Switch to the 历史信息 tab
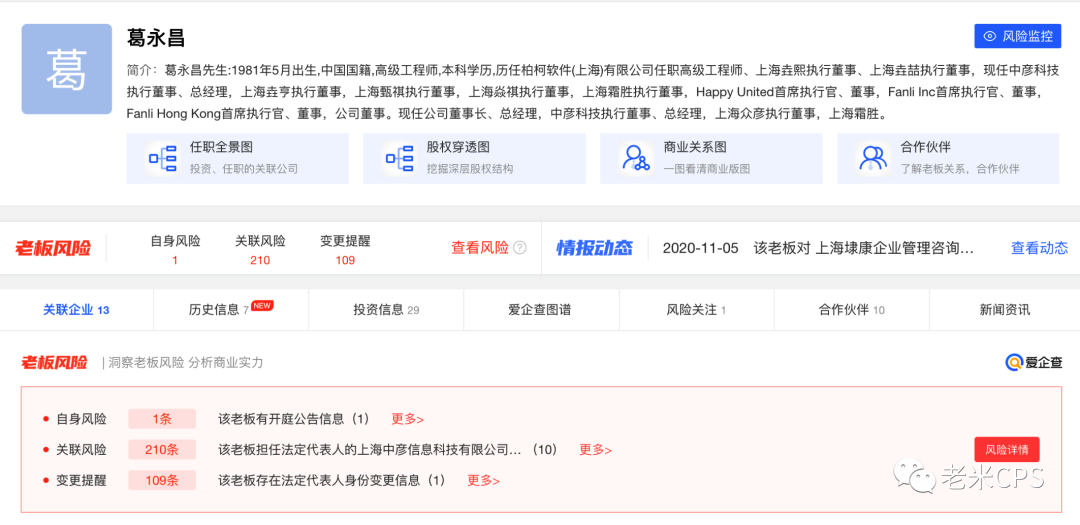 click(231, 310)
